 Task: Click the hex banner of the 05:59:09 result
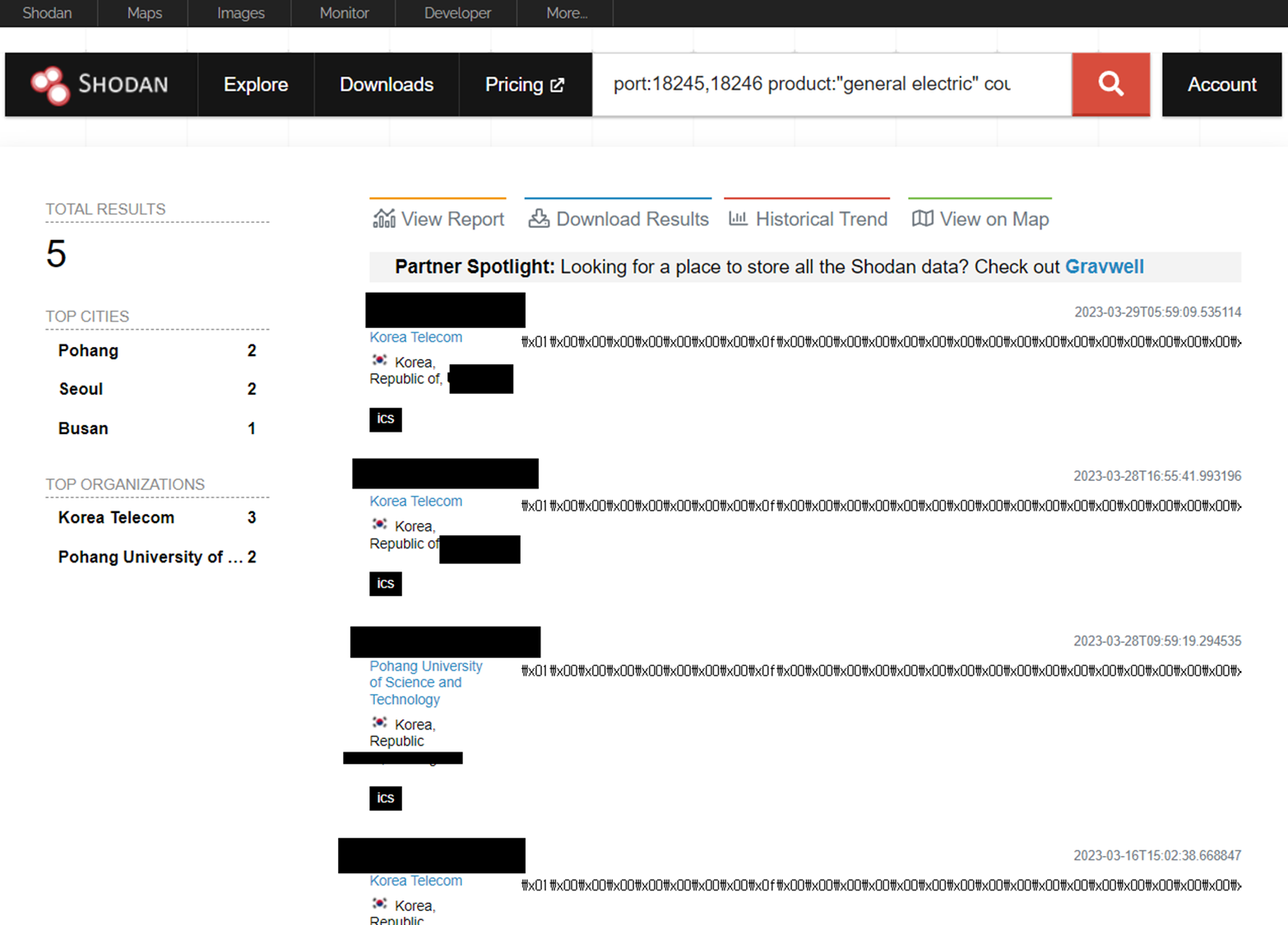[881, 342]
